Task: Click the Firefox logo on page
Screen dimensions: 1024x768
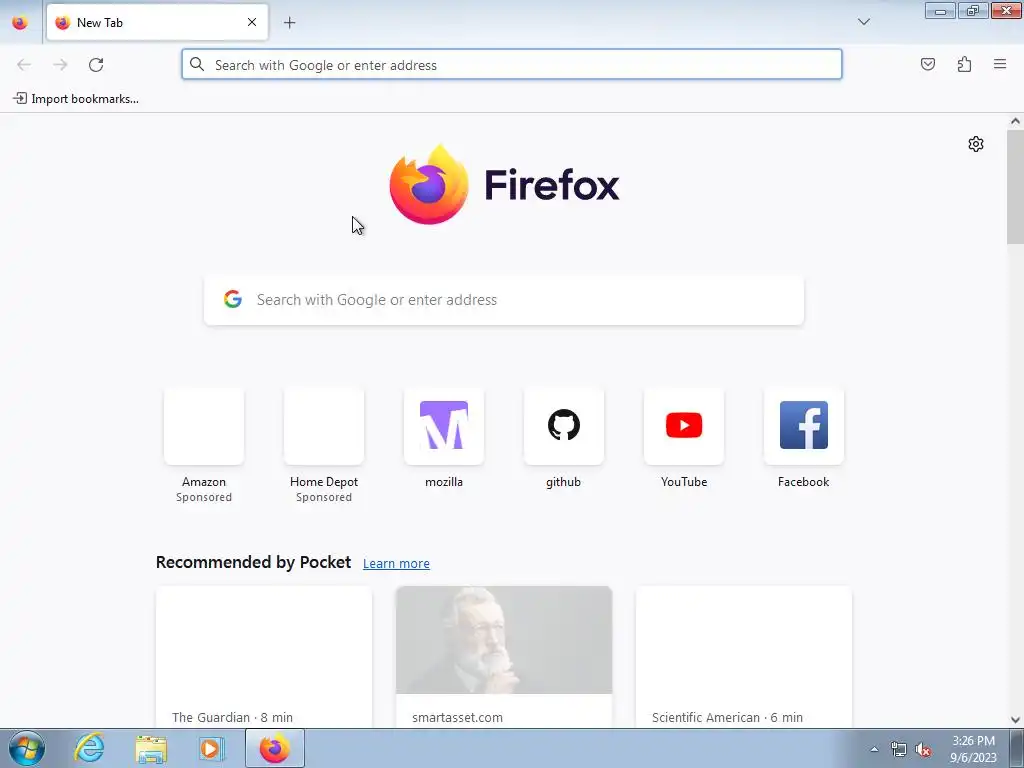Action: point(504,185)
